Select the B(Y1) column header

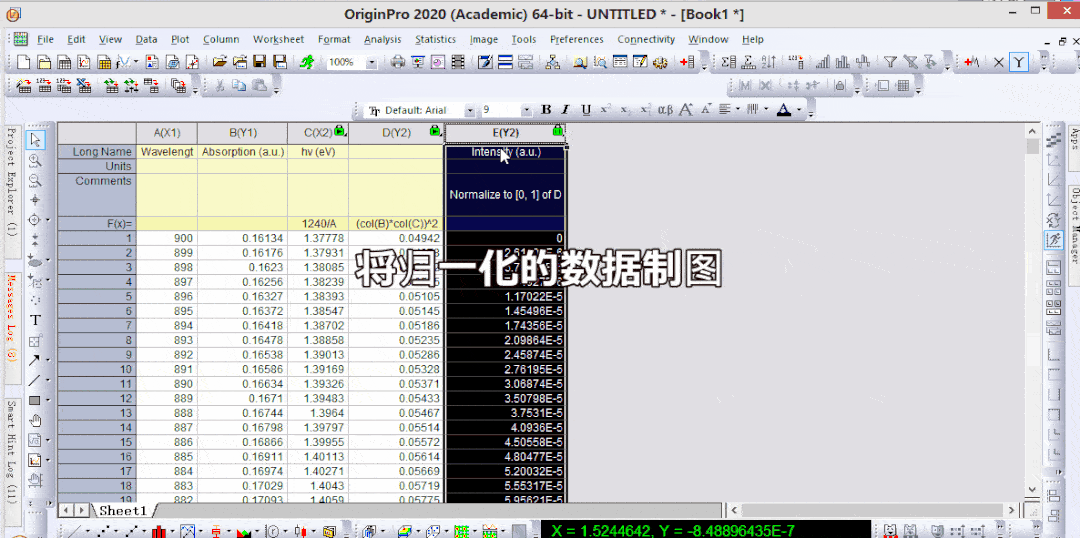click(x=242, y=133)
